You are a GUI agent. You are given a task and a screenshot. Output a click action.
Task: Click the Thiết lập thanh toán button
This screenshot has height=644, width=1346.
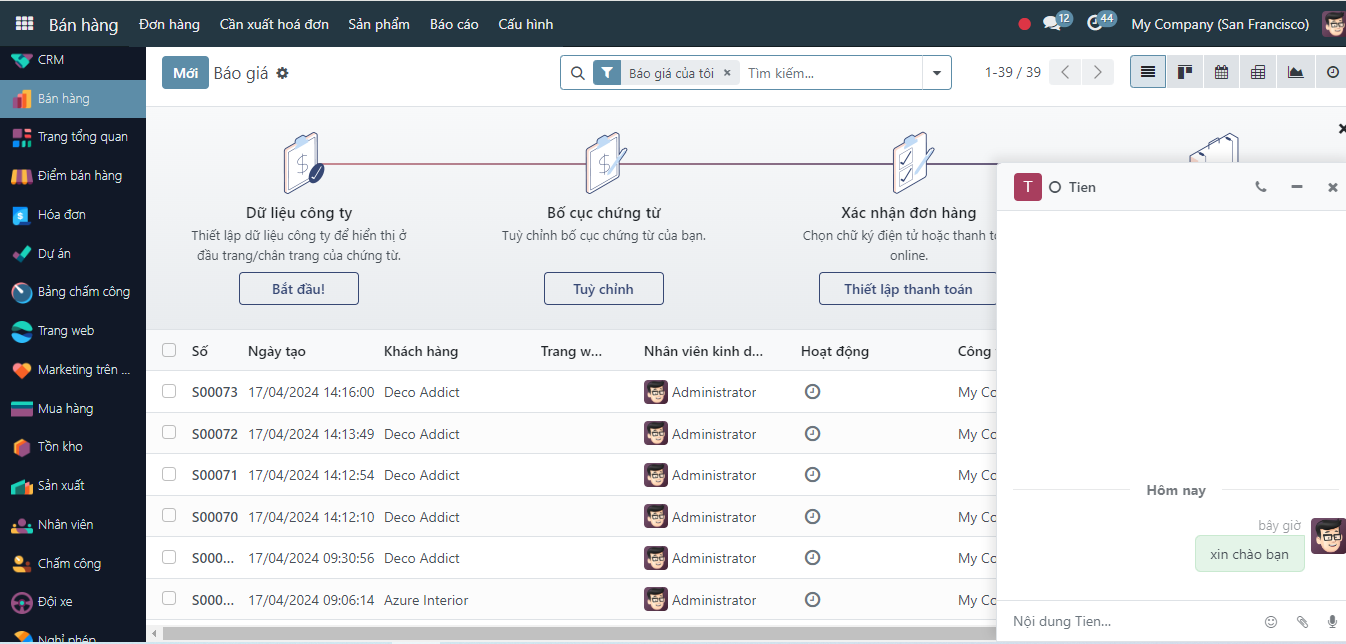908,289
